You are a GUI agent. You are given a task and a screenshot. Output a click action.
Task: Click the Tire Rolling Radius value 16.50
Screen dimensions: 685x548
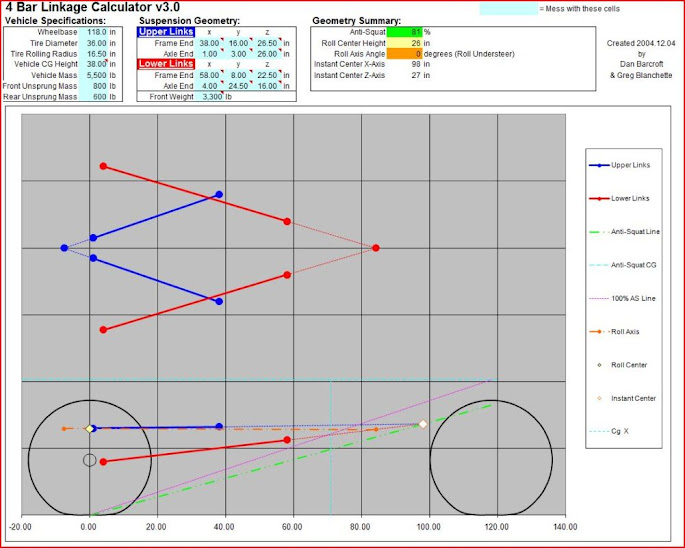pyautogui.click(x=94, y=54)
